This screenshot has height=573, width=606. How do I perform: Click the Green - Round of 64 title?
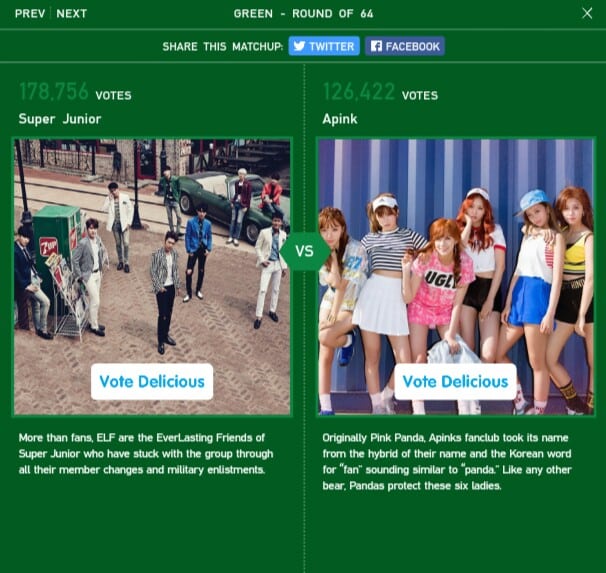pyautogui.click(x=303, y=14)
